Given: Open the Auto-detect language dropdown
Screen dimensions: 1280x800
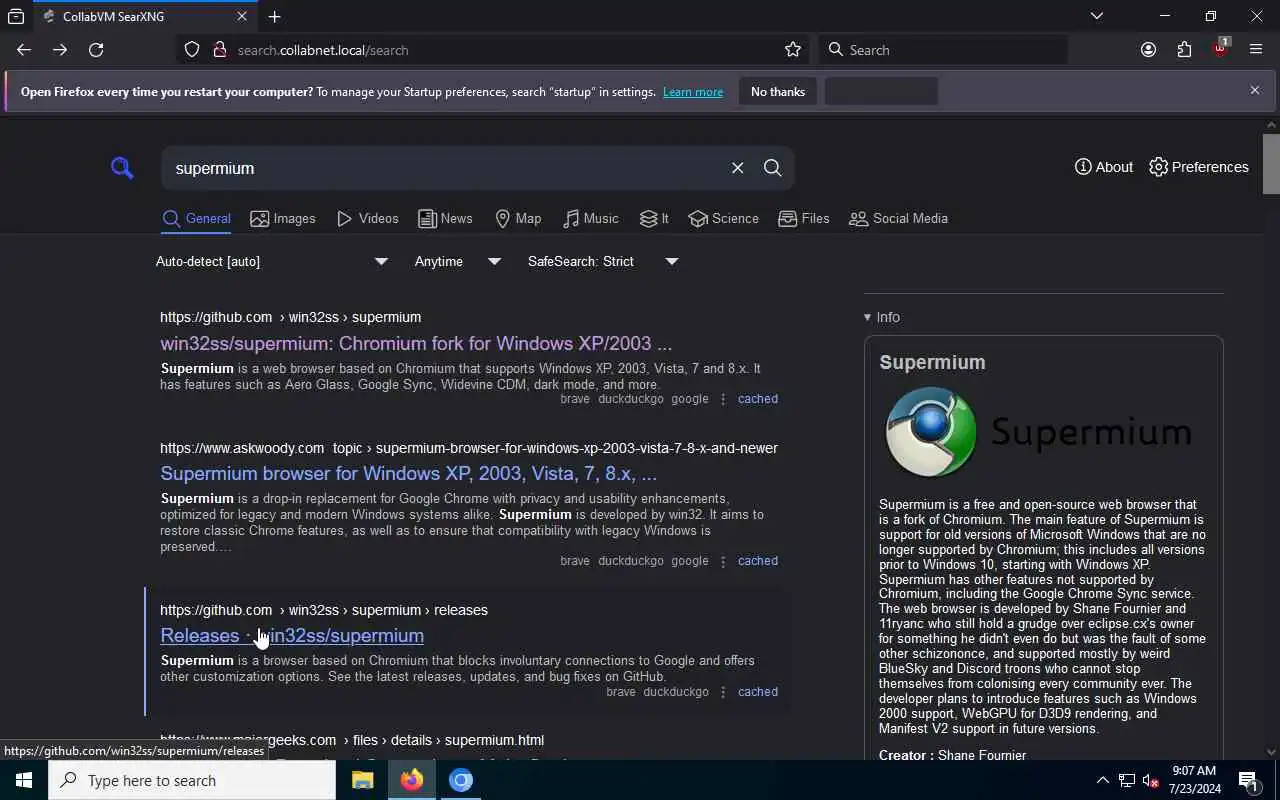Looking at the screenshot, I should tap(271, 261).
